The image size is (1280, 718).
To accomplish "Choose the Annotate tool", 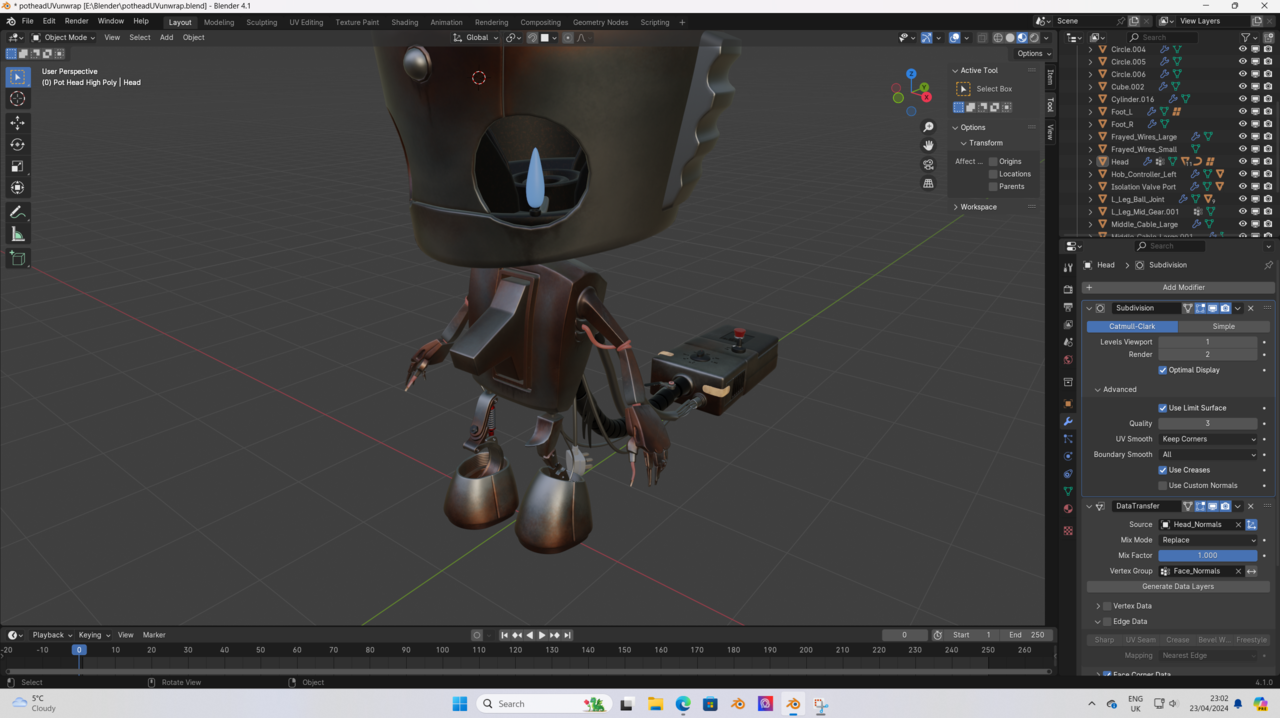I will click(x=17, y=212).
